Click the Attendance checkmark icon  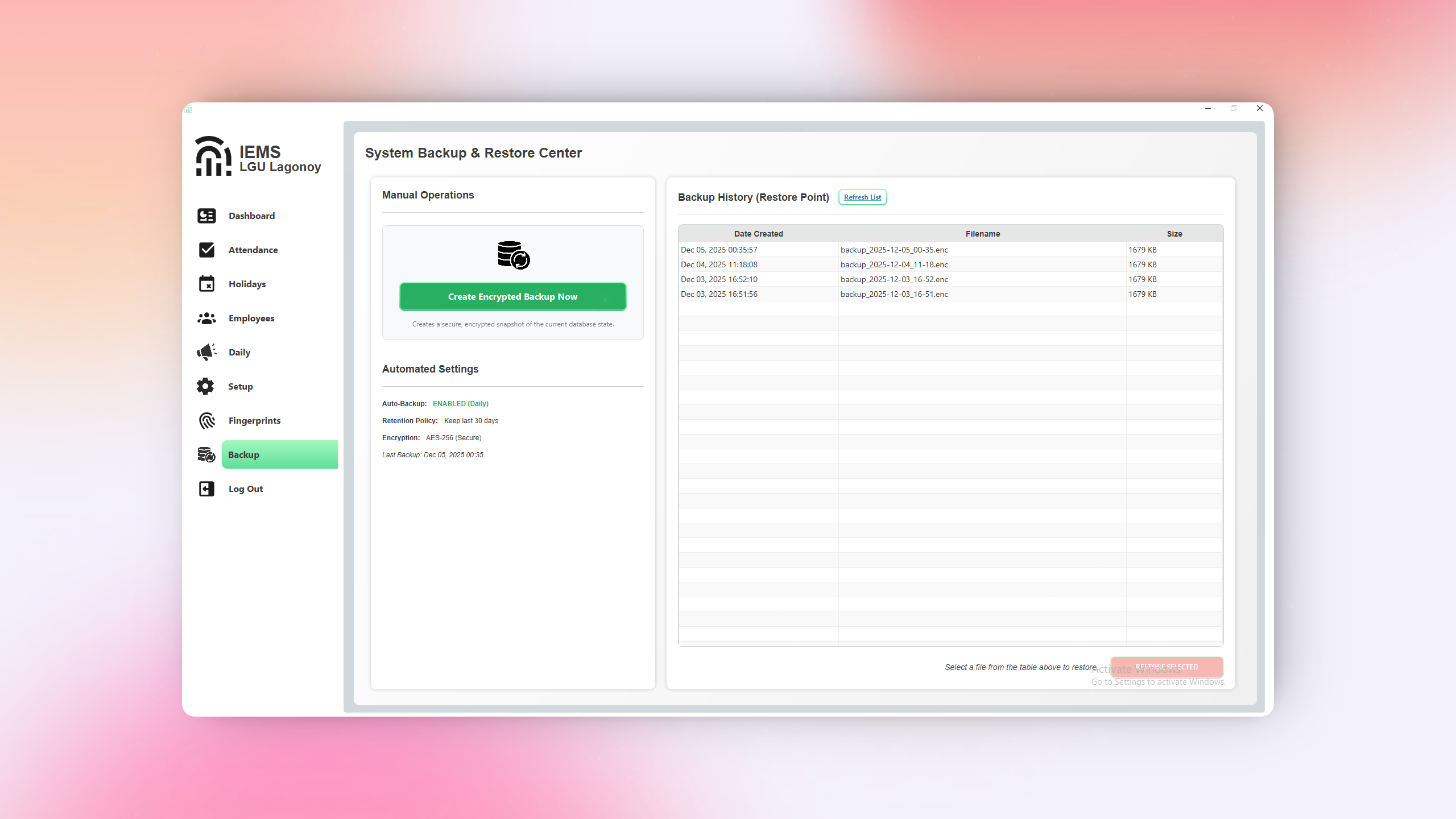(x=206, y=250)
